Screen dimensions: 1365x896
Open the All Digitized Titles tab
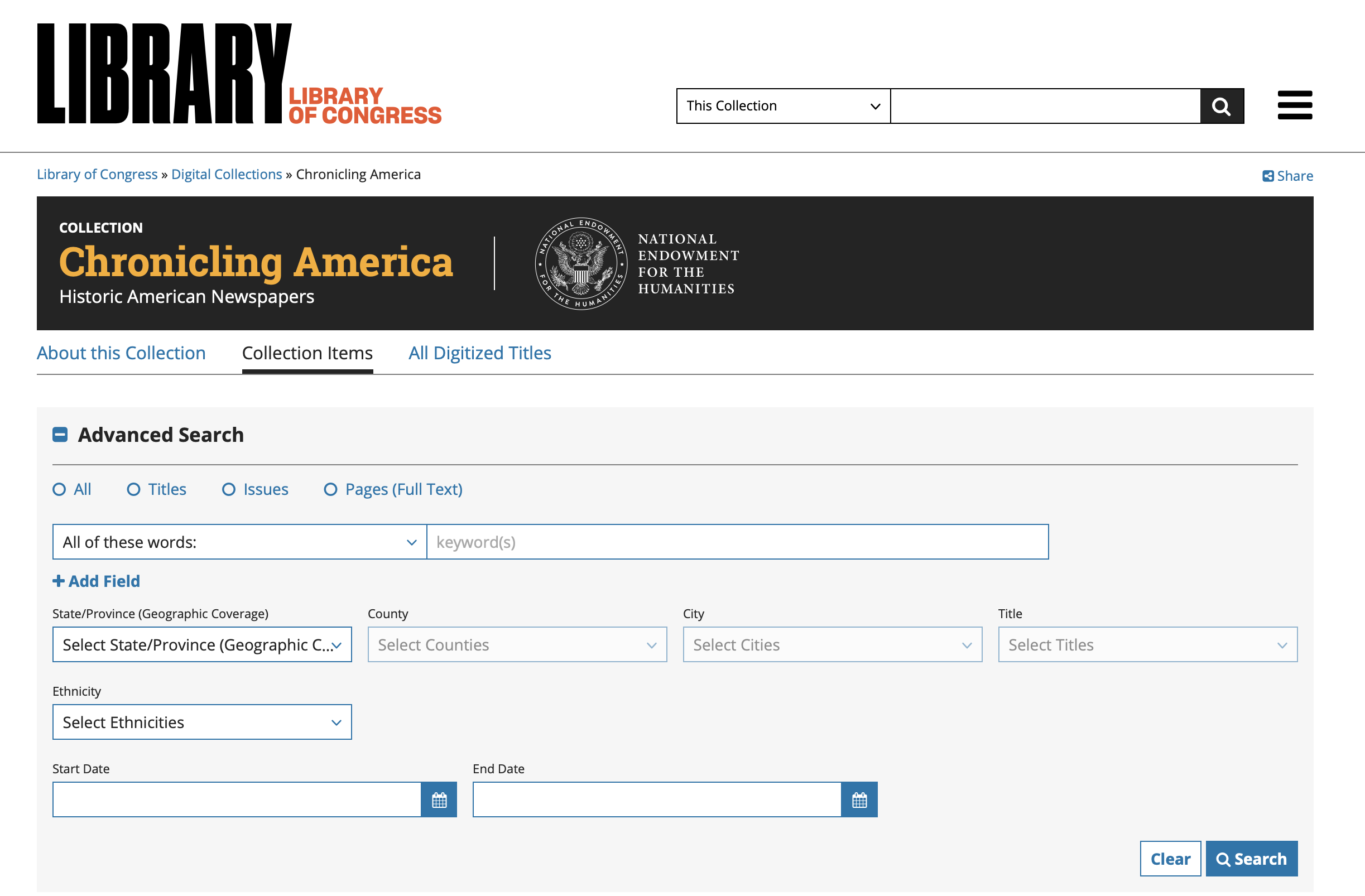coord(479,353)
